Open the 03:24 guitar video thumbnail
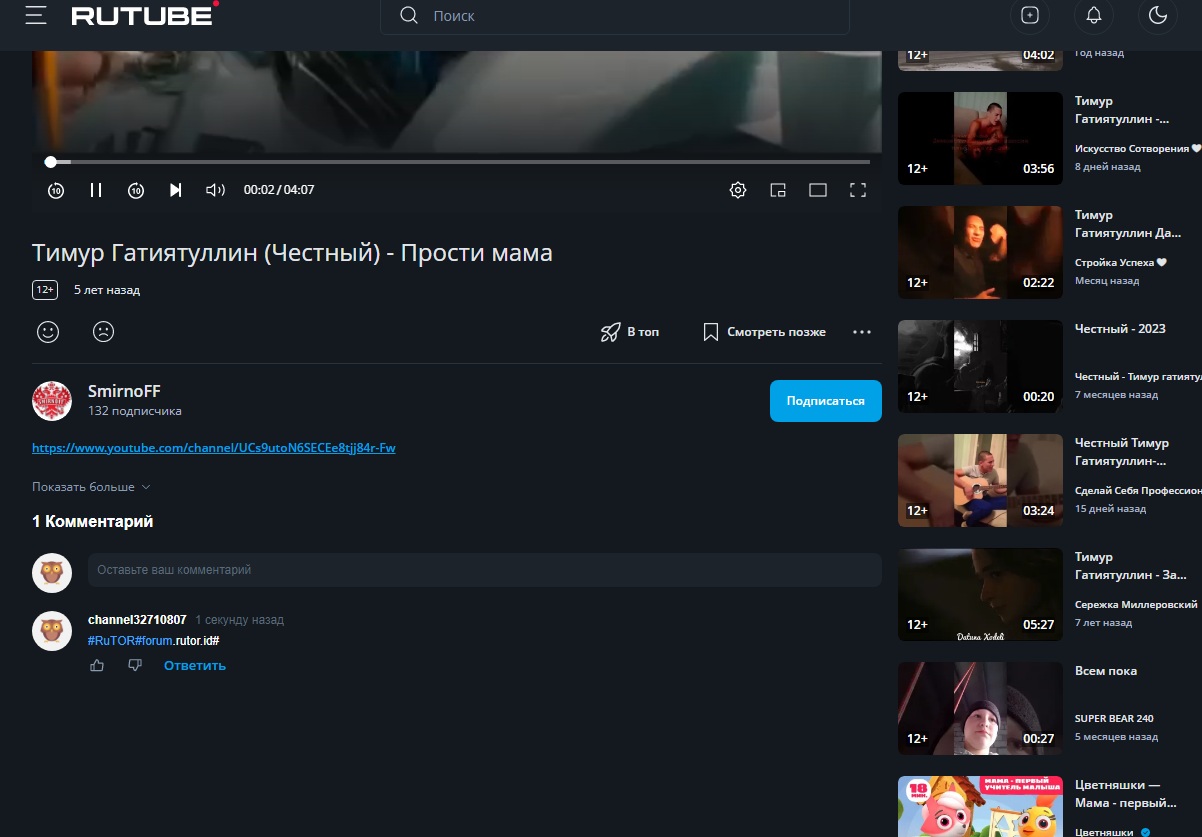The image size is (1202, 837). [x=980, y=480]
